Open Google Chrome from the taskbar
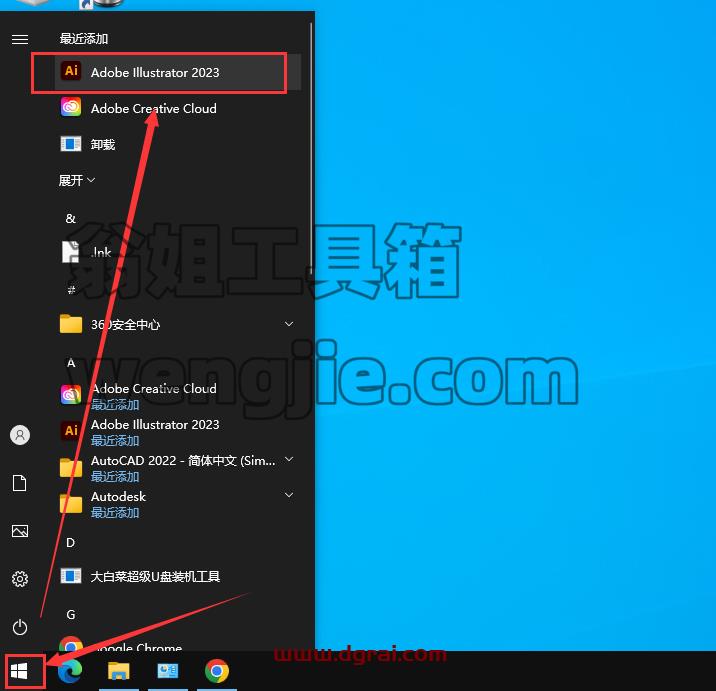 (x=217, y=671)
